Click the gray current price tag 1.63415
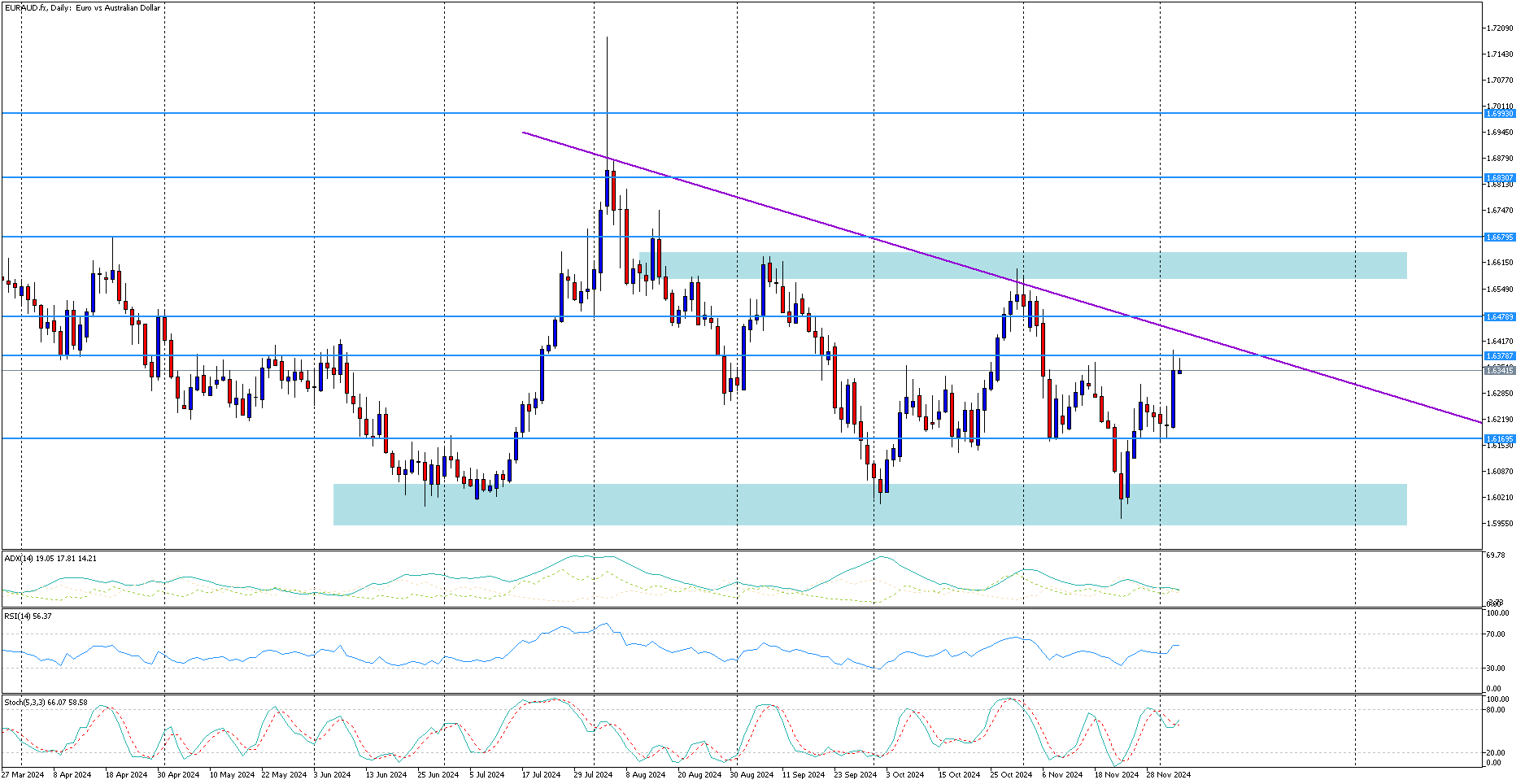This screenshot has width=1525, height=784. click(1499, 370)
